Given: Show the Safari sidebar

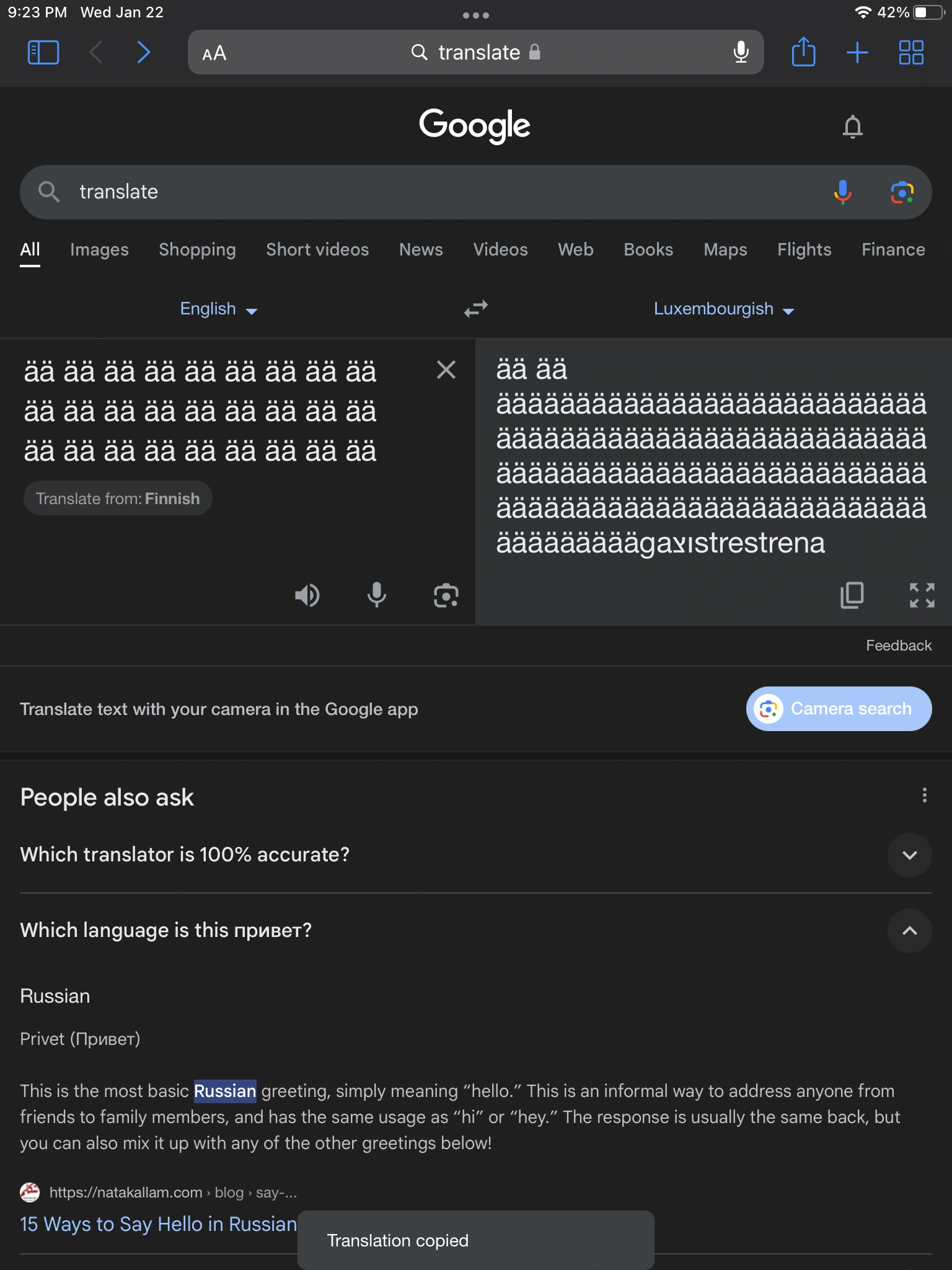Looking at the screenshot, I should click(x=43, y=53).
